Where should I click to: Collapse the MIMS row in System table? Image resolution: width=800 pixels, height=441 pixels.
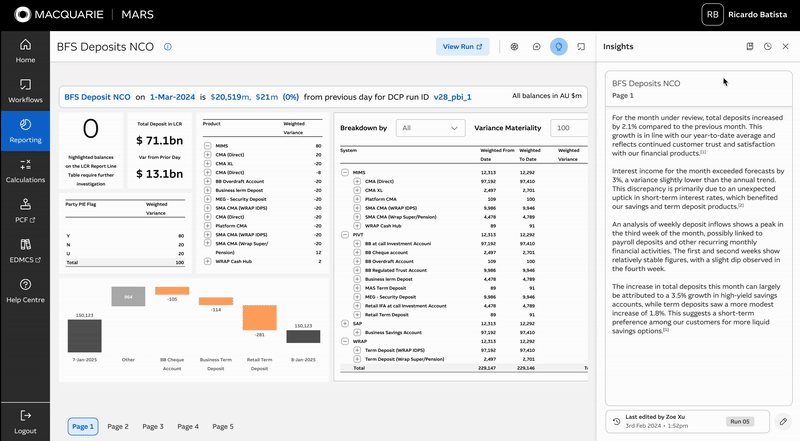(345, 173)
